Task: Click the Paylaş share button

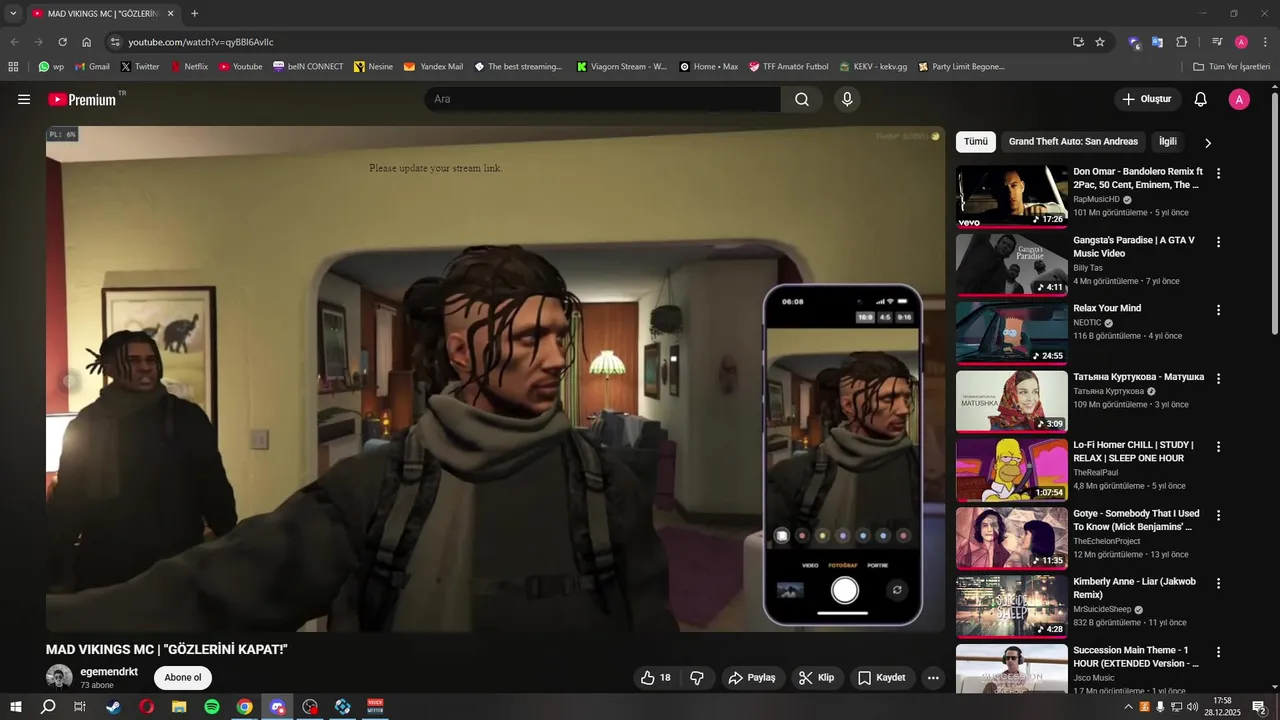Action: [x=752, y=678]
